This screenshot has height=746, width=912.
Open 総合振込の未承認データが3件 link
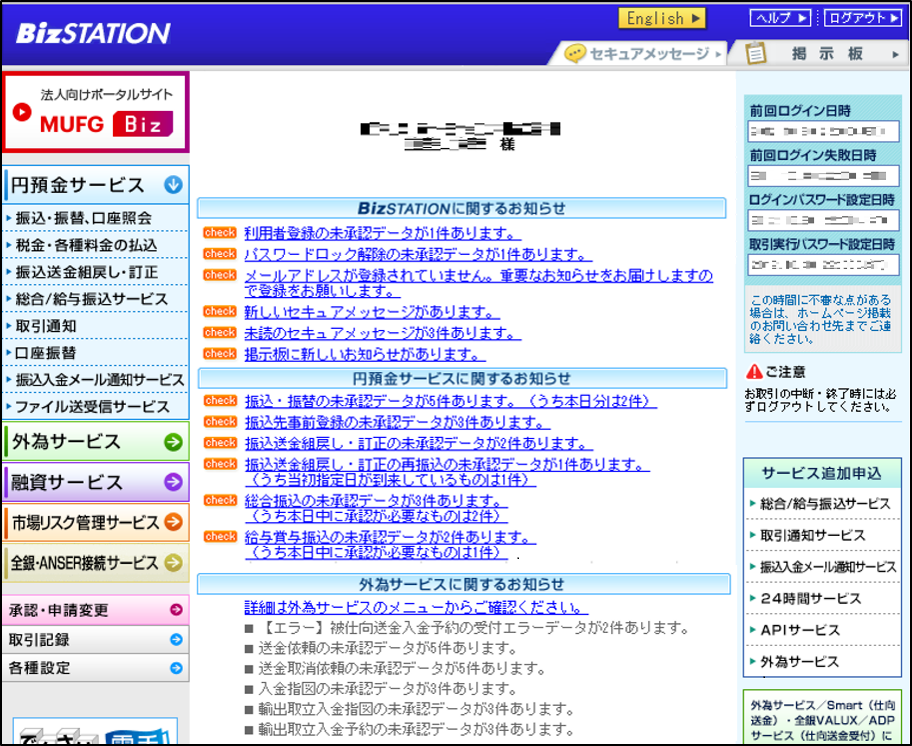pyautogui.click(x=376, y=508)
